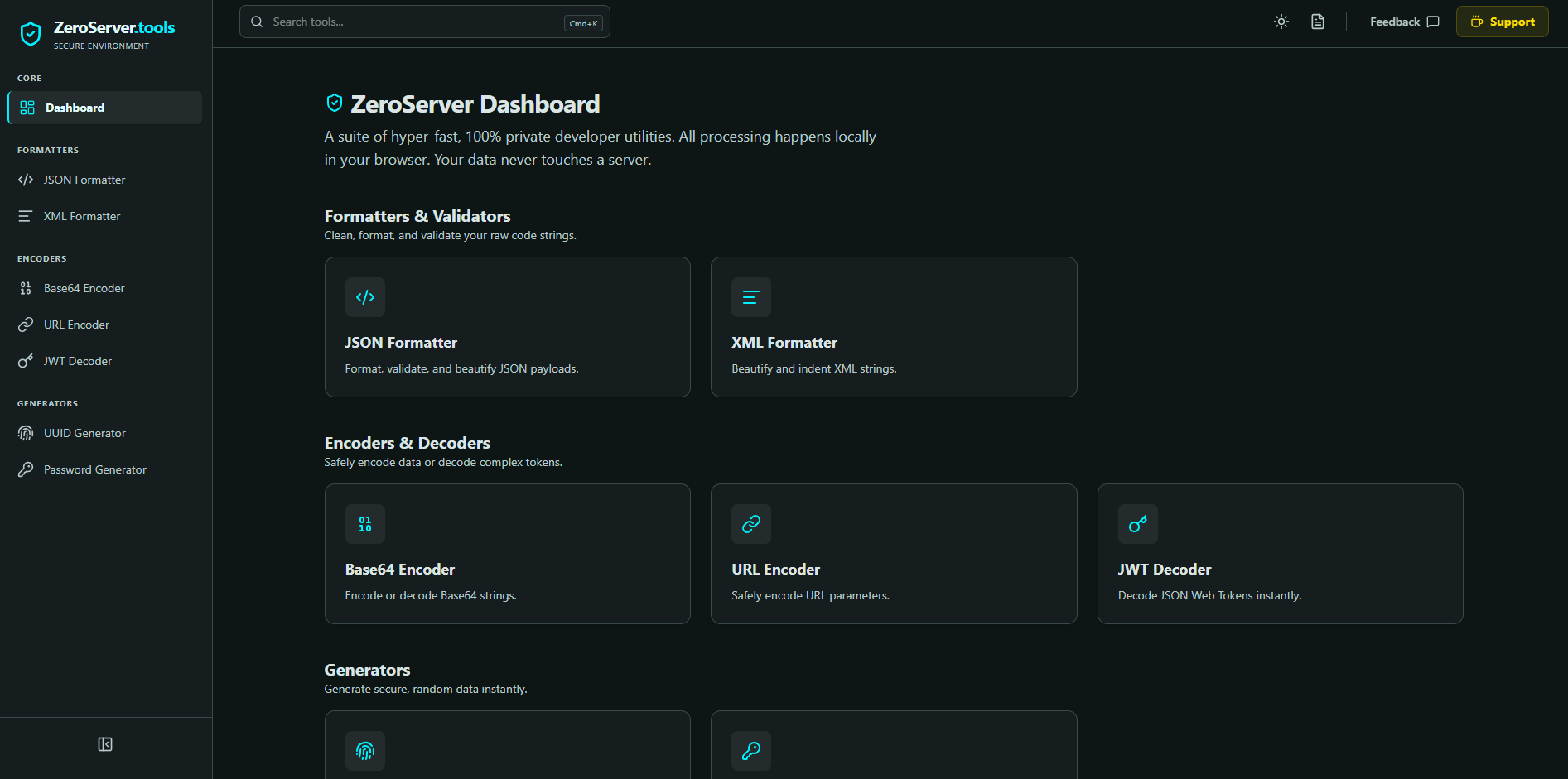Click the yellow Support button

coord(1502,22)
